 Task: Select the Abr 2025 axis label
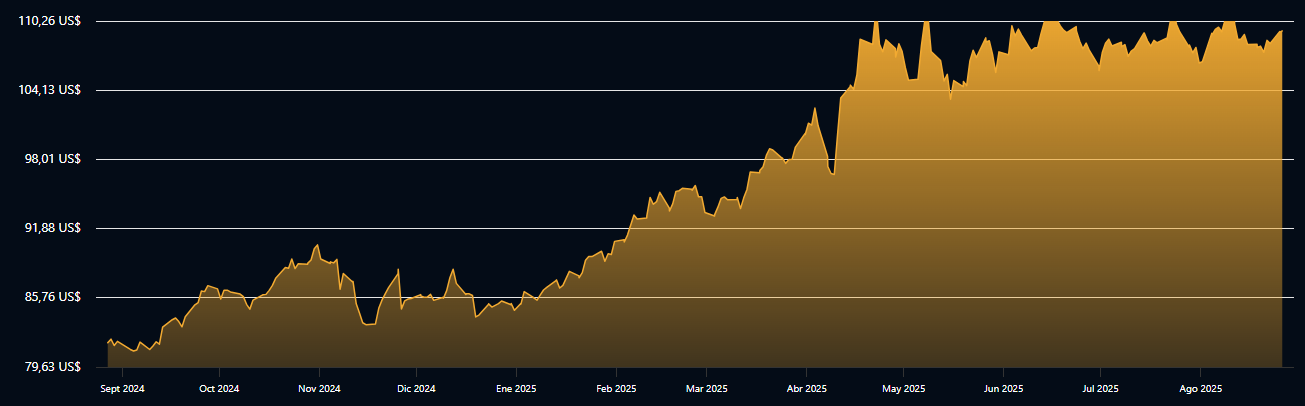pos(806,388)
